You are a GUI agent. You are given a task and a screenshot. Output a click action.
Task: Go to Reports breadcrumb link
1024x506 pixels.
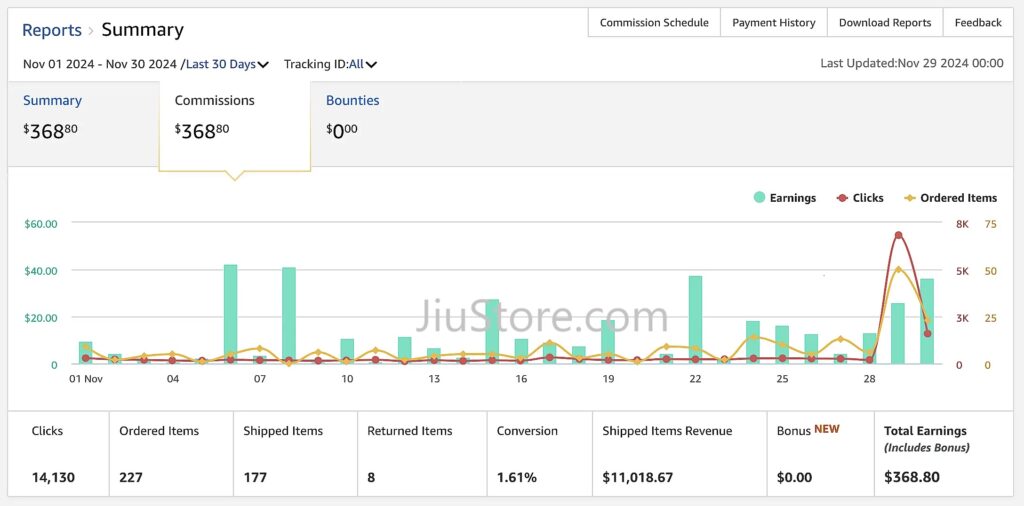pyautogui.click(x=52, y=30)
